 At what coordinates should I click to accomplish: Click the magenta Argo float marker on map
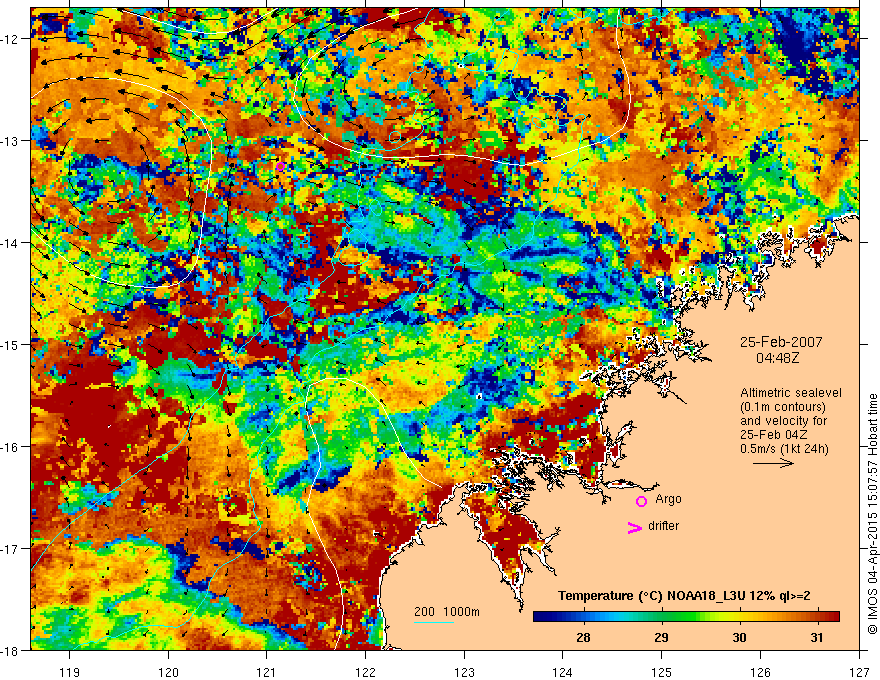[x=280, y=166]
